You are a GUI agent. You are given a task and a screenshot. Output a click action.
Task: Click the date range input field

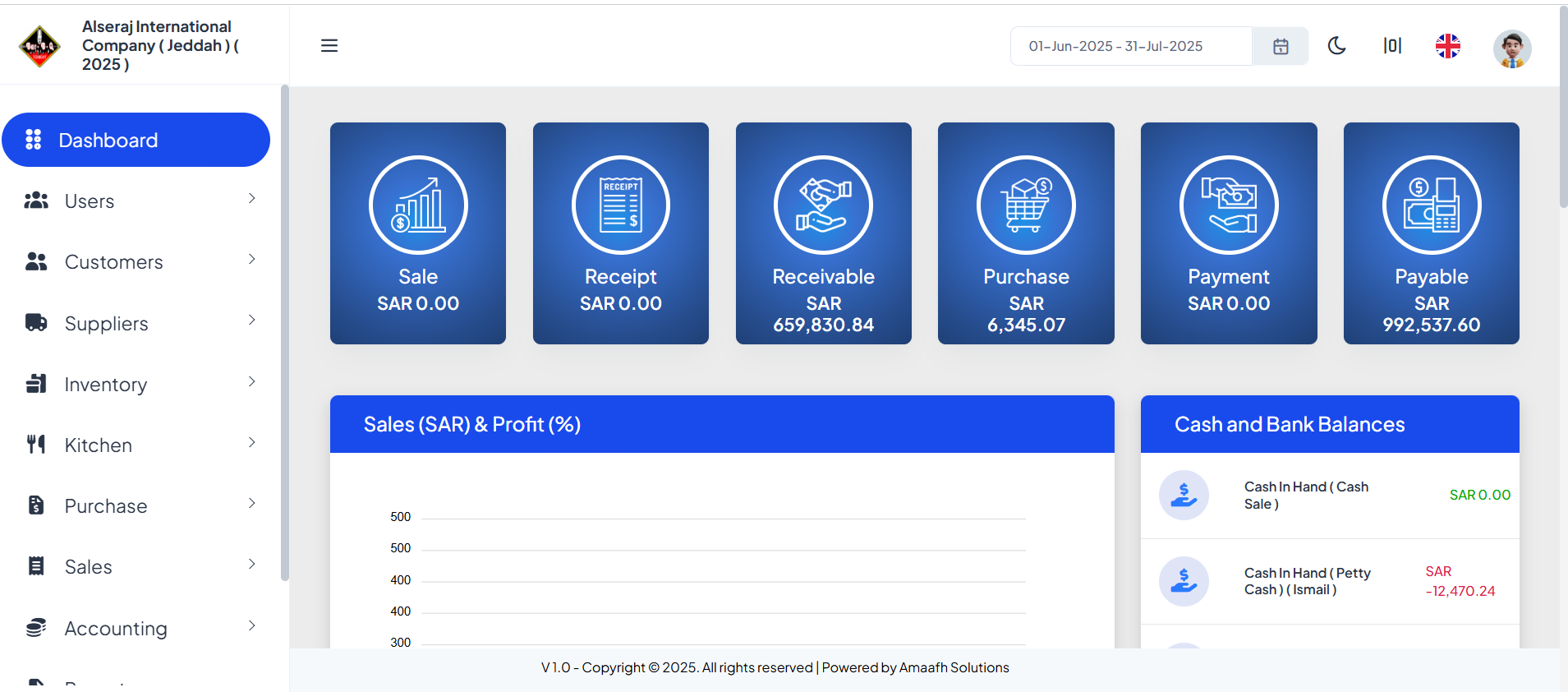(1130, 47)
